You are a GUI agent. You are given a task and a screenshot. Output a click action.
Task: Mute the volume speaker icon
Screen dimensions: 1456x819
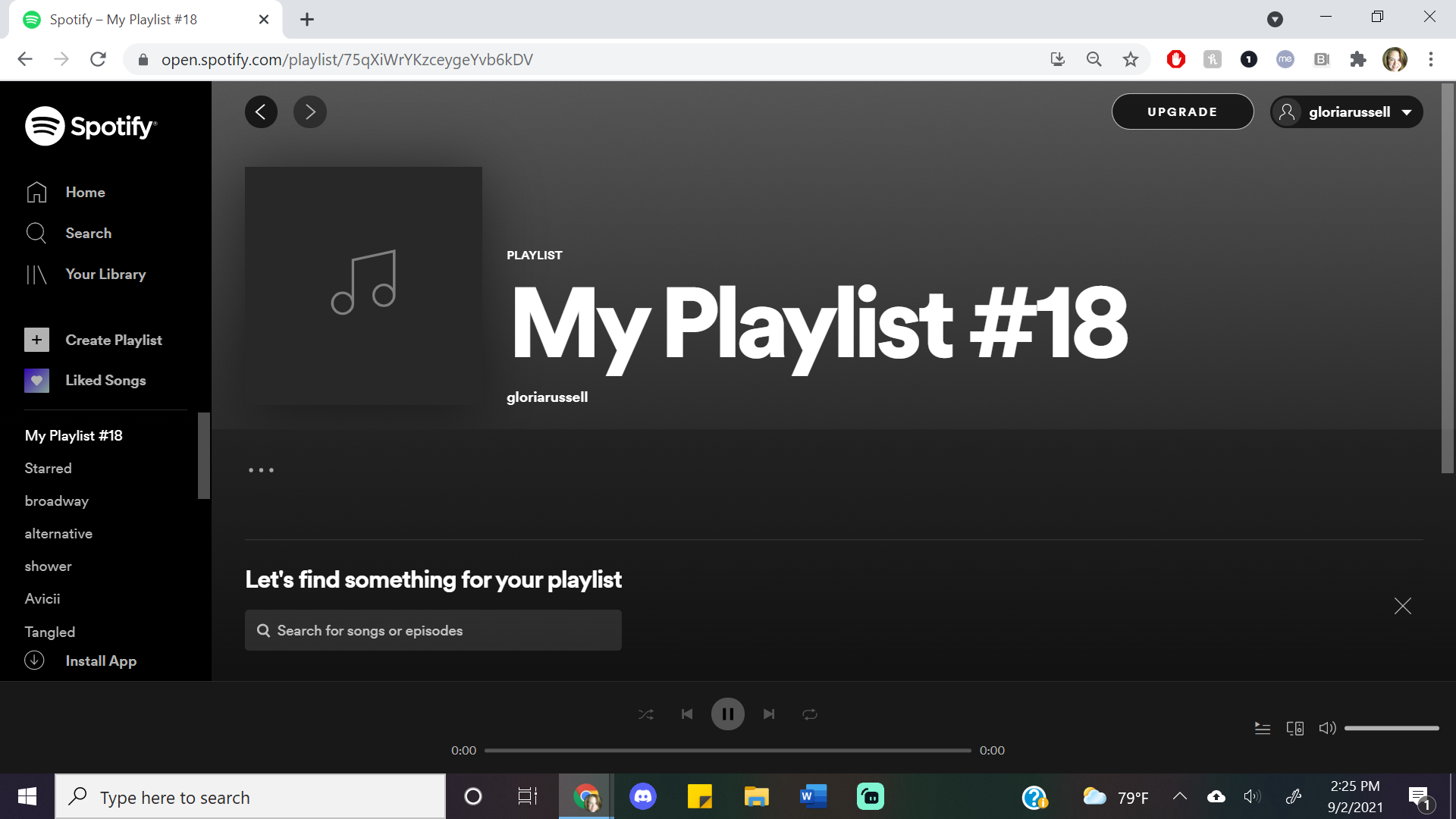point(1326,728)
